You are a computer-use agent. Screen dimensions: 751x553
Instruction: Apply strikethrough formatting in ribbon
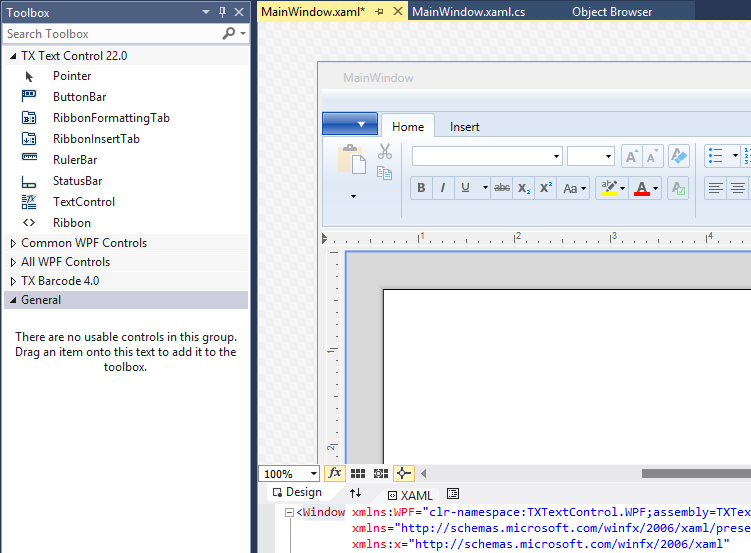(502, 188)
